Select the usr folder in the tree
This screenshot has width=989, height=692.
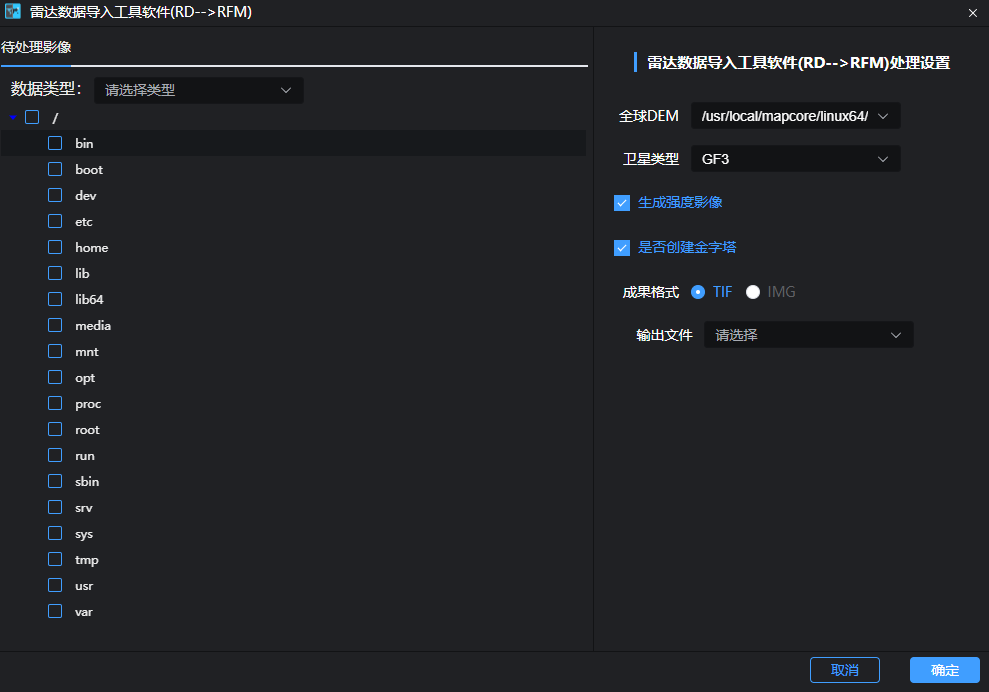(84, 585)
